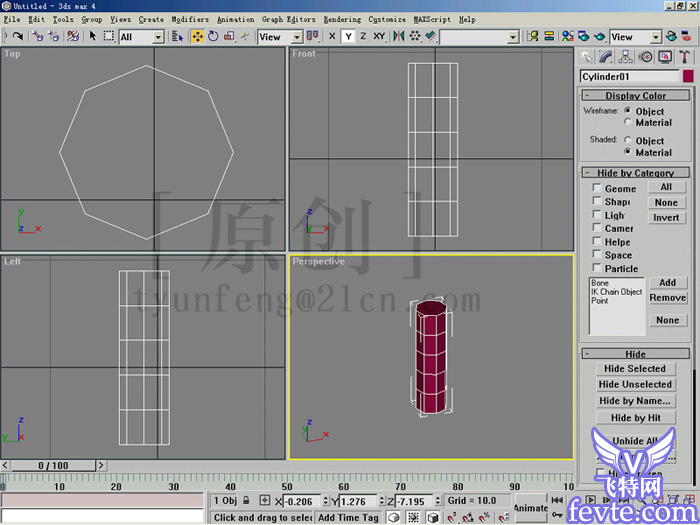Click the Render Scene teapot icon
Screen dimensions: 700x525
pyautogui.click(x=584, y=36)
